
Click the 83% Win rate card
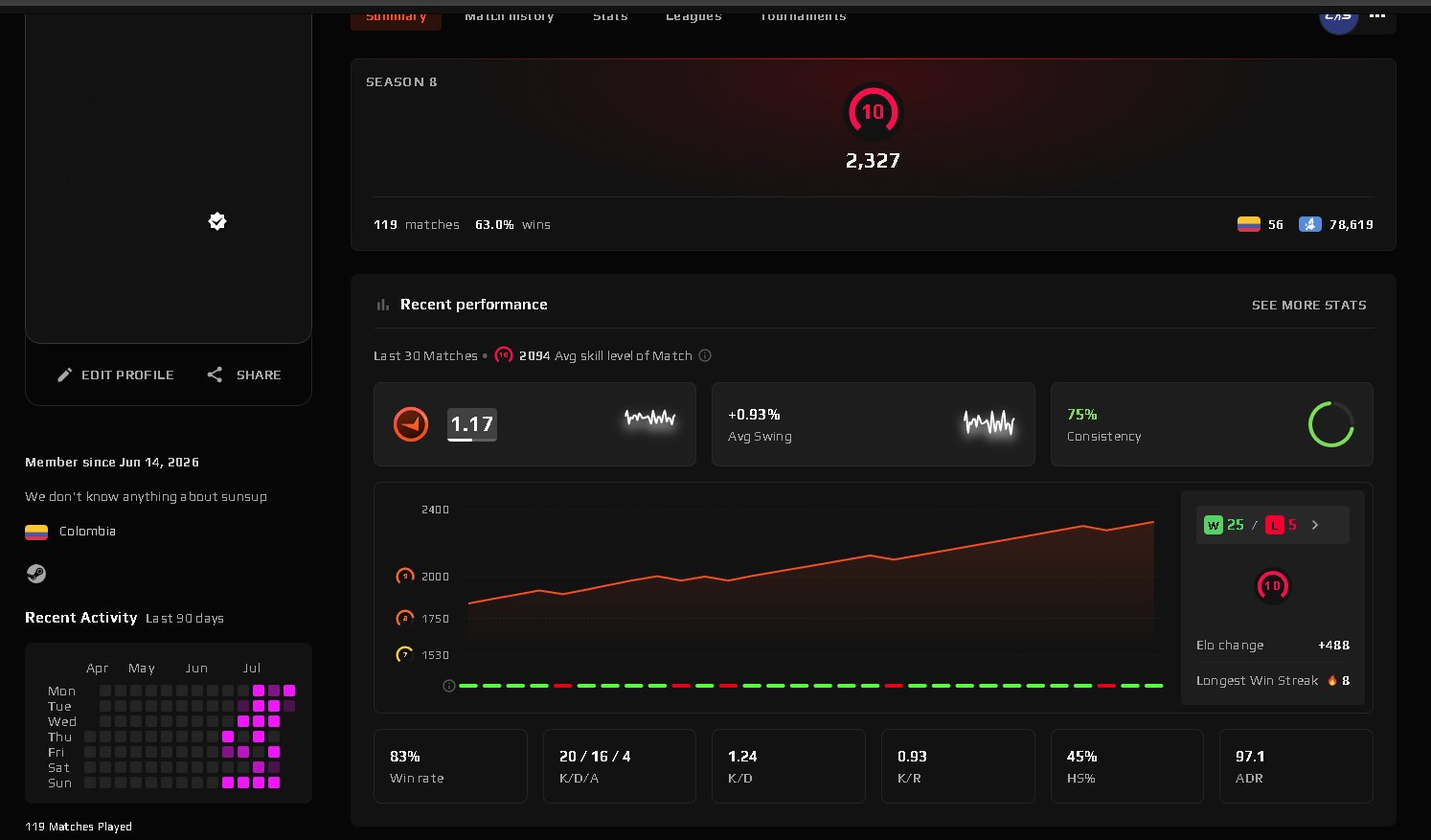pos(450,766)
